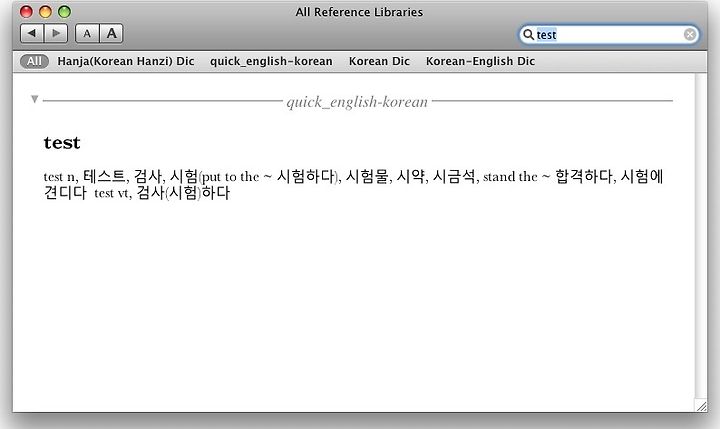
Task: Zoom the window with the green button
Action: coord(64,11)
